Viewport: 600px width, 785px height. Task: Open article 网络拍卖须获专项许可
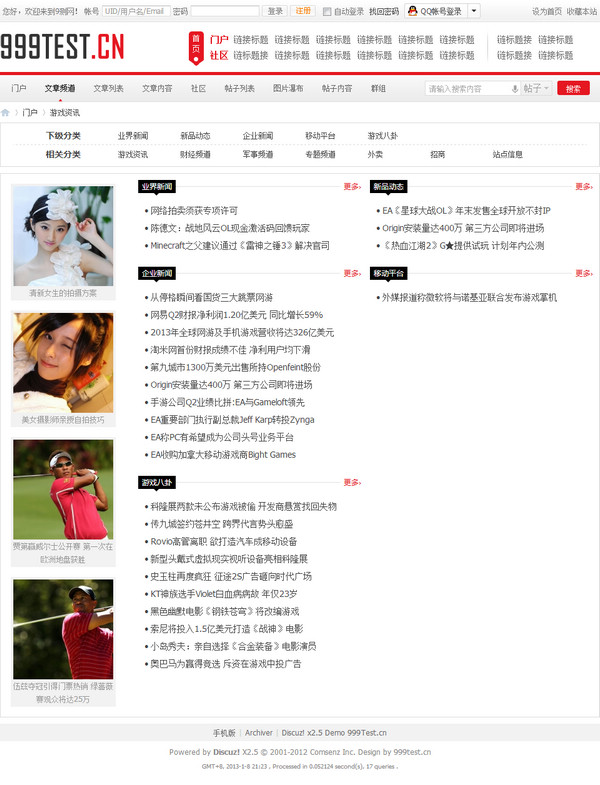coord(194,211)
